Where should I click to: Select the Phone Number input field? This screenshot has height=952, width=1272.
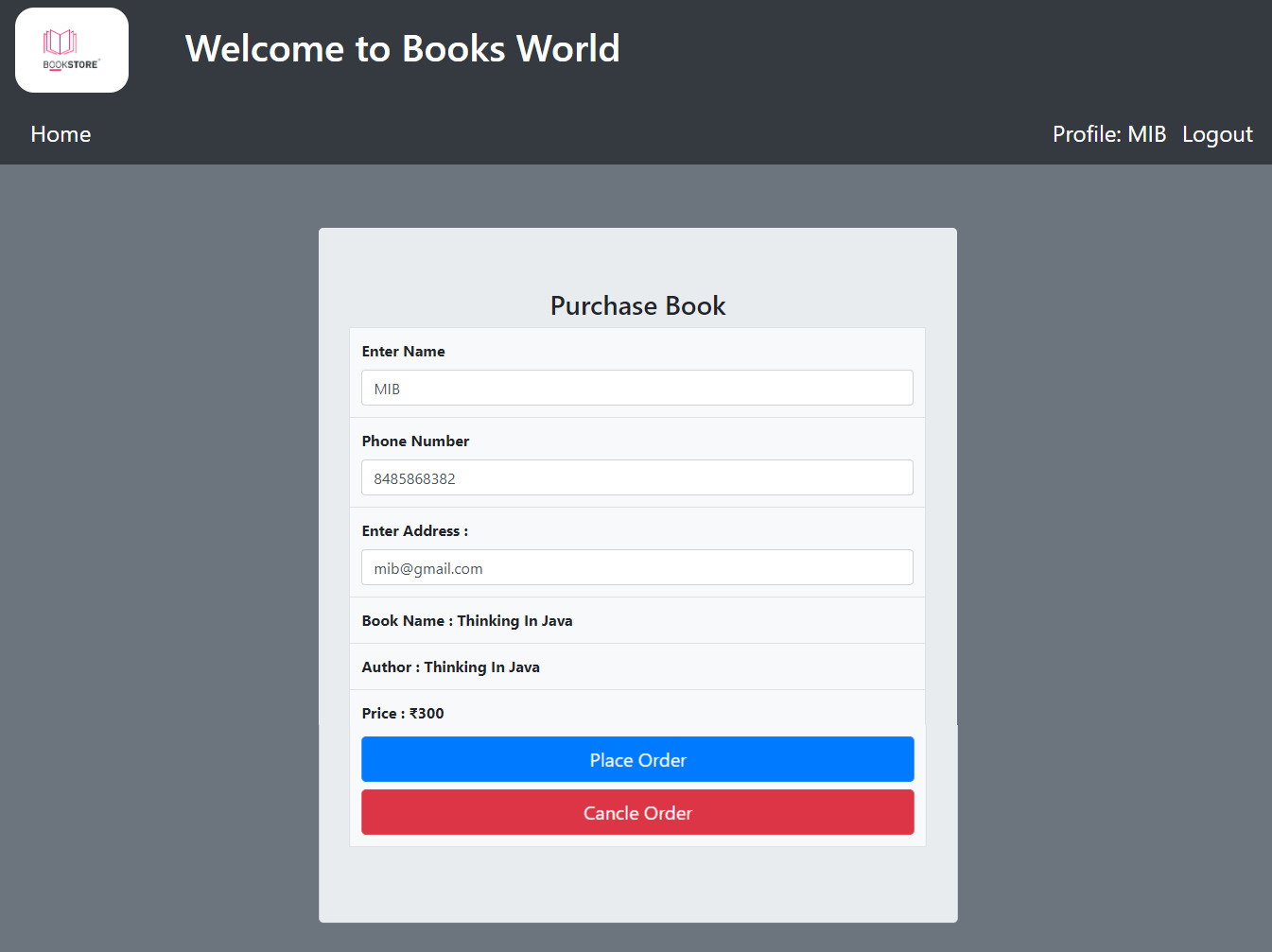pyautogui.click(x=636, y=477)
